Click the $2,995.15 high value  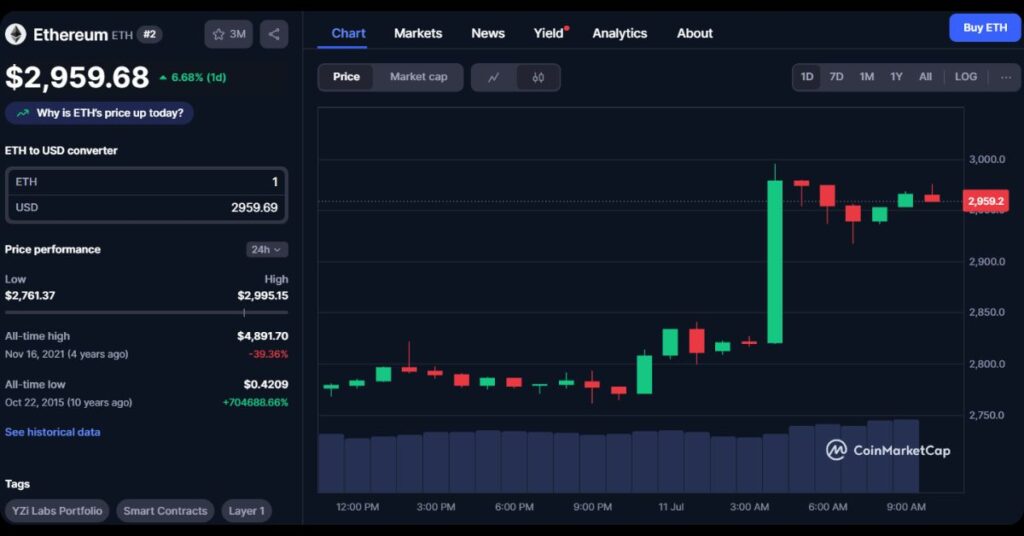[263, 296]
